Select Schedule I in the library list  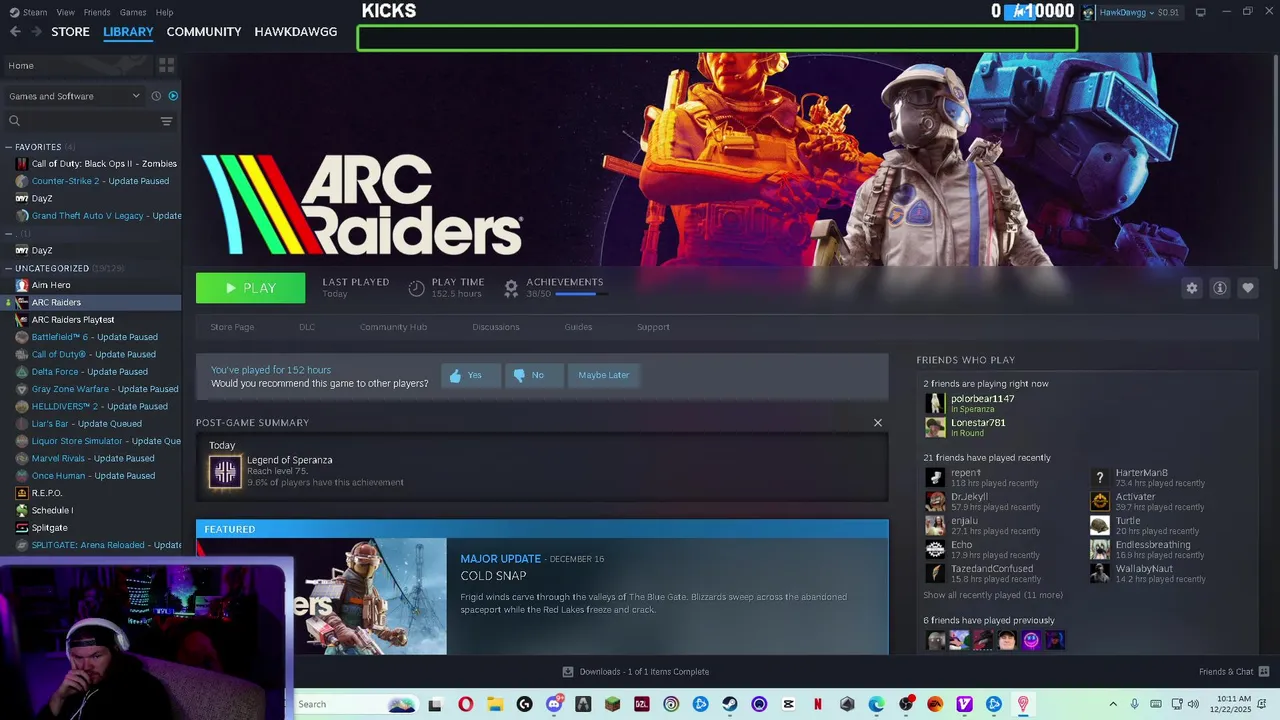tap(52, 510)
